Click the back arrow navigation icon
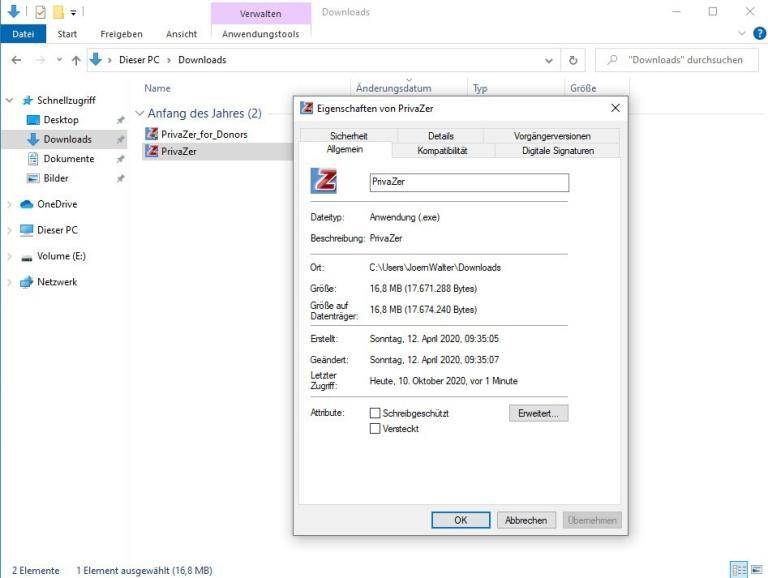 (x=16, y=60)
